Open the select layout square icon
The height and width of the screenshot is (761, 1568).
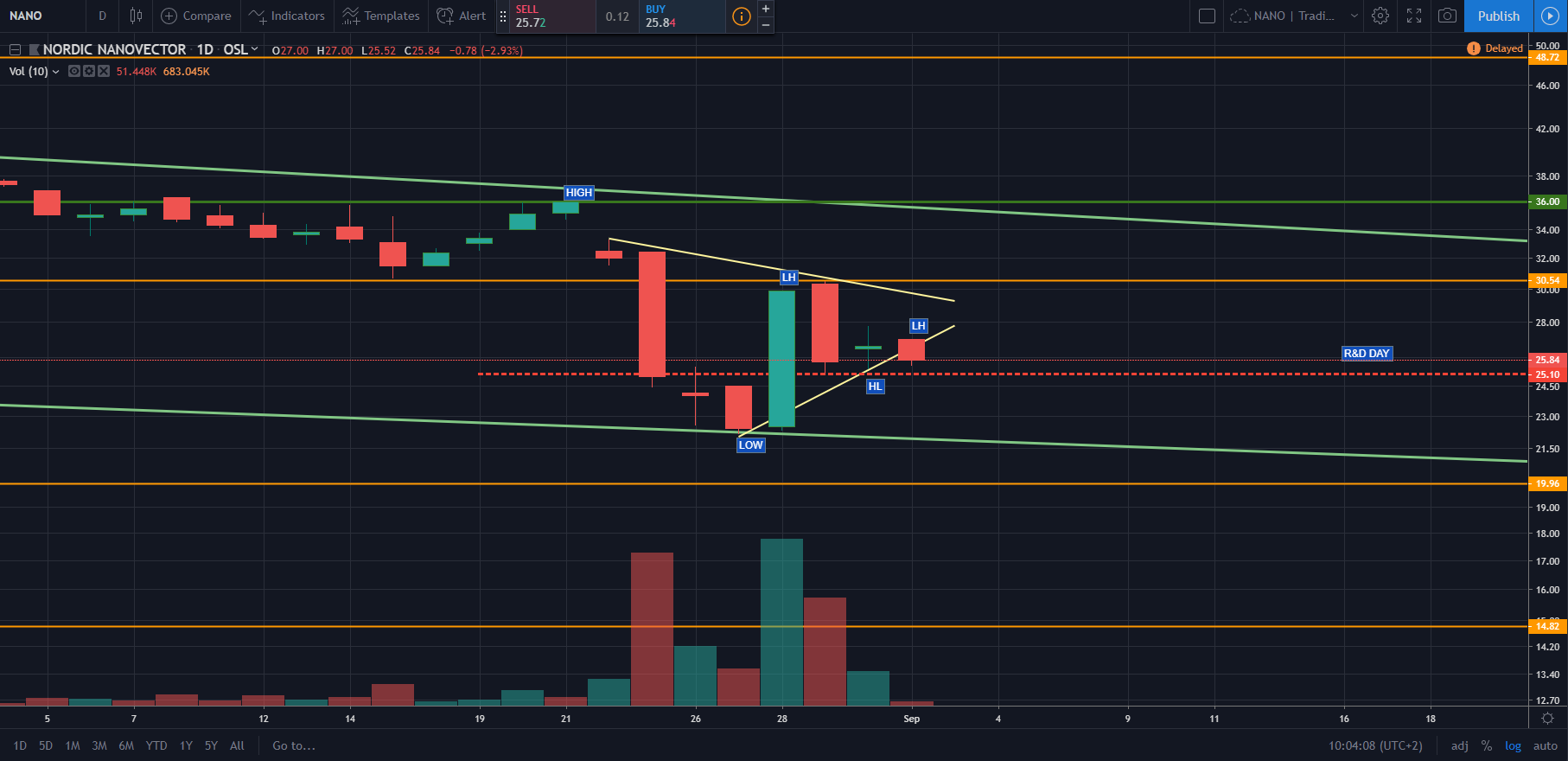pyautogui.click(x=1208, y=16)
